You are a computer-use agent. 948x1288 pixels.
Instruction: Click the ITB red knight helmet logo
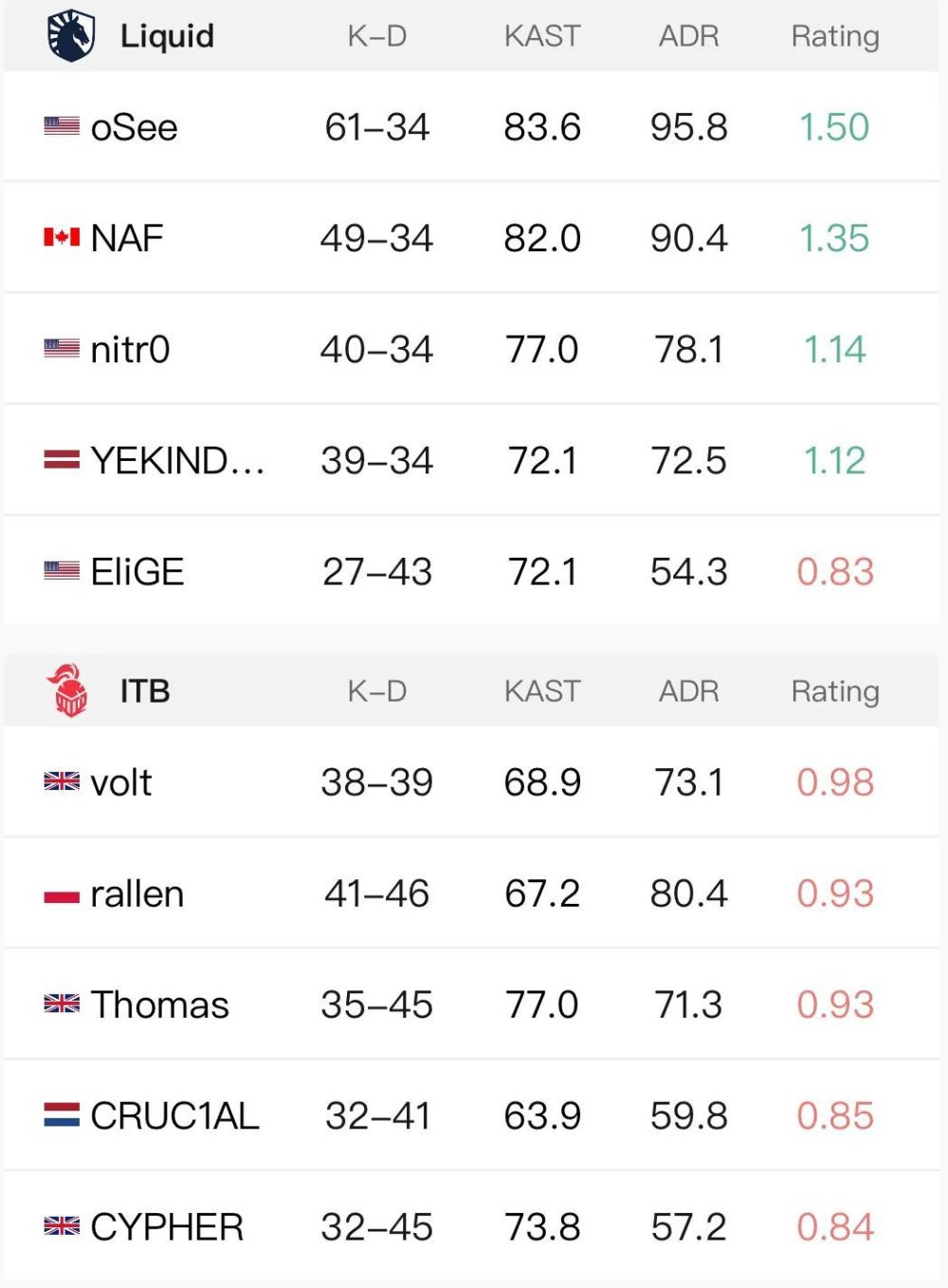click(x=67, y=690)
